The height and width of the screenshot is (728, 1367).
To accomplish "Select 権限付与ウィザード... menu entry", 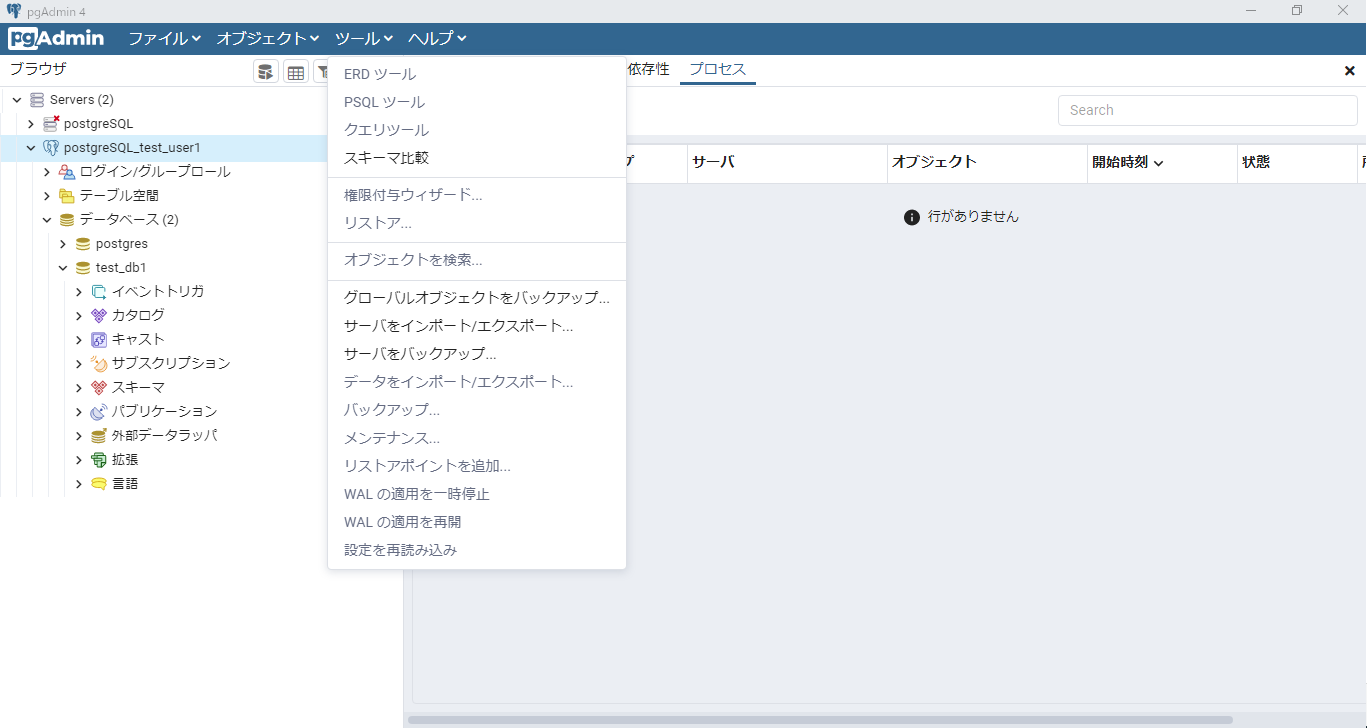I will [477, 195].
